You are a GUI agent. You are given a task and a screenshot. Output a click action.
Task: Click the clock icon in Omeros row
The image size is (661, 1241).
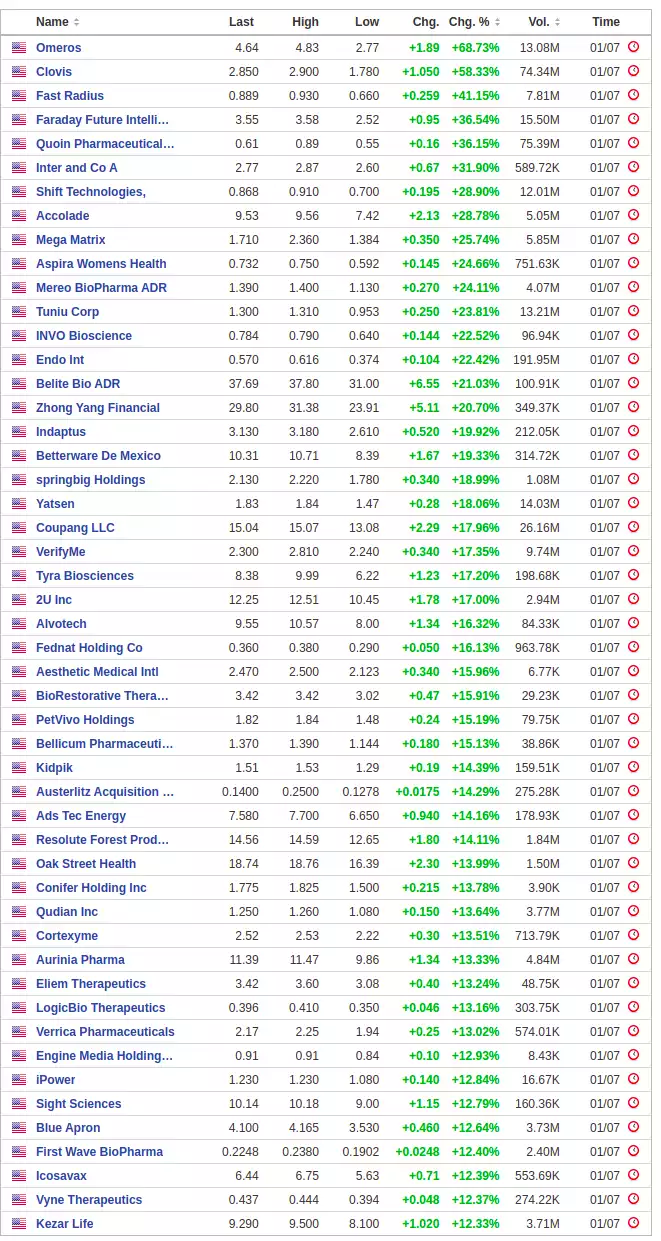click(633, 47)
